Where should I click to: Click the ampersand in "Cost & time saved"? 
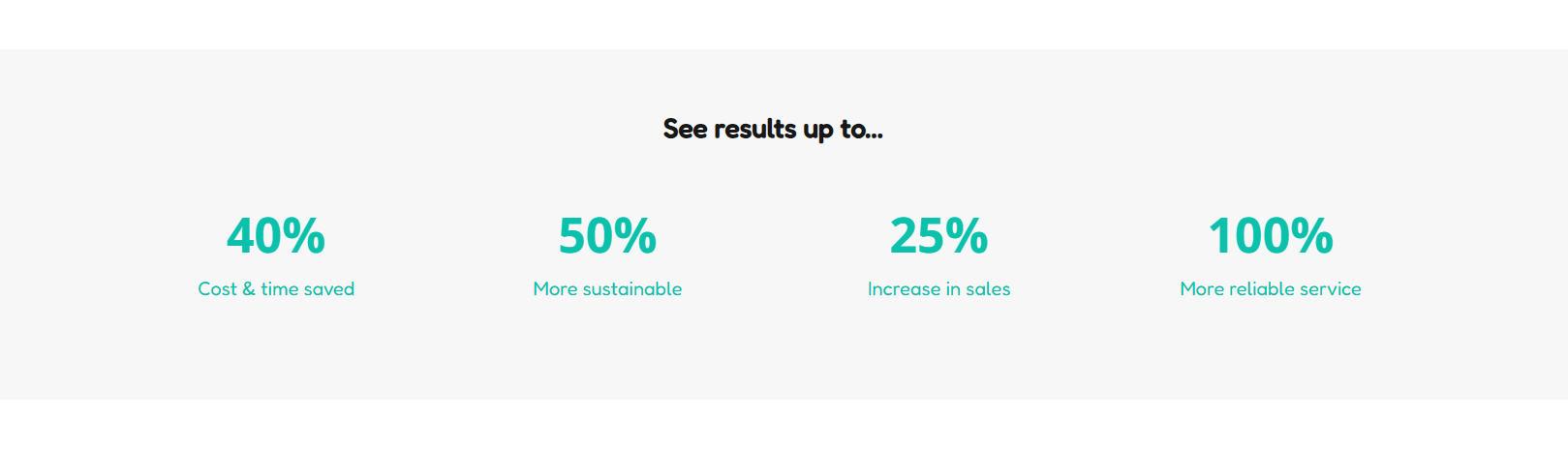click(x=249, y=289)
